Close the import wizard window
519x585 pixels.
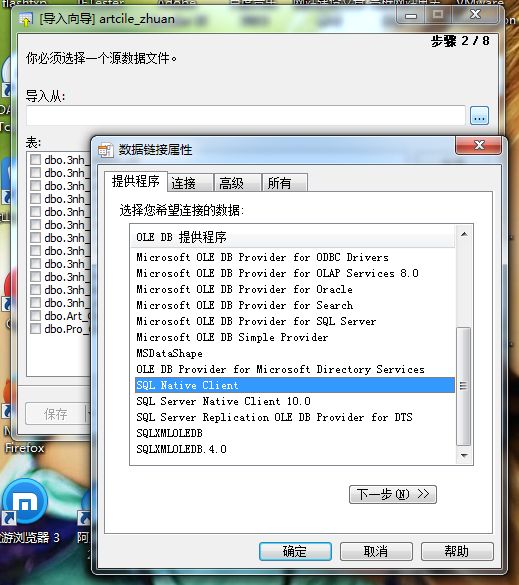[475, 15]
